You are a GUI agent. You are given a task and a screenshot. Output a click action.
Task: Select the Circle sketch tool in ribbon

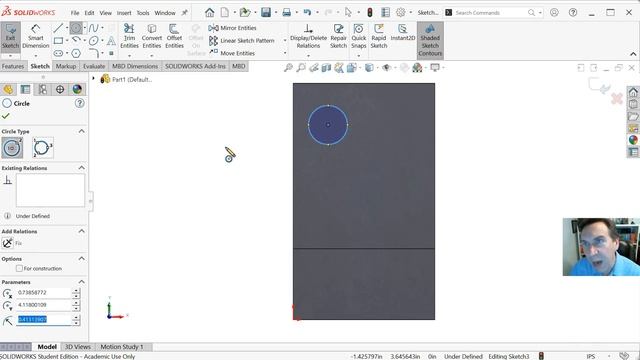point(76,28)
